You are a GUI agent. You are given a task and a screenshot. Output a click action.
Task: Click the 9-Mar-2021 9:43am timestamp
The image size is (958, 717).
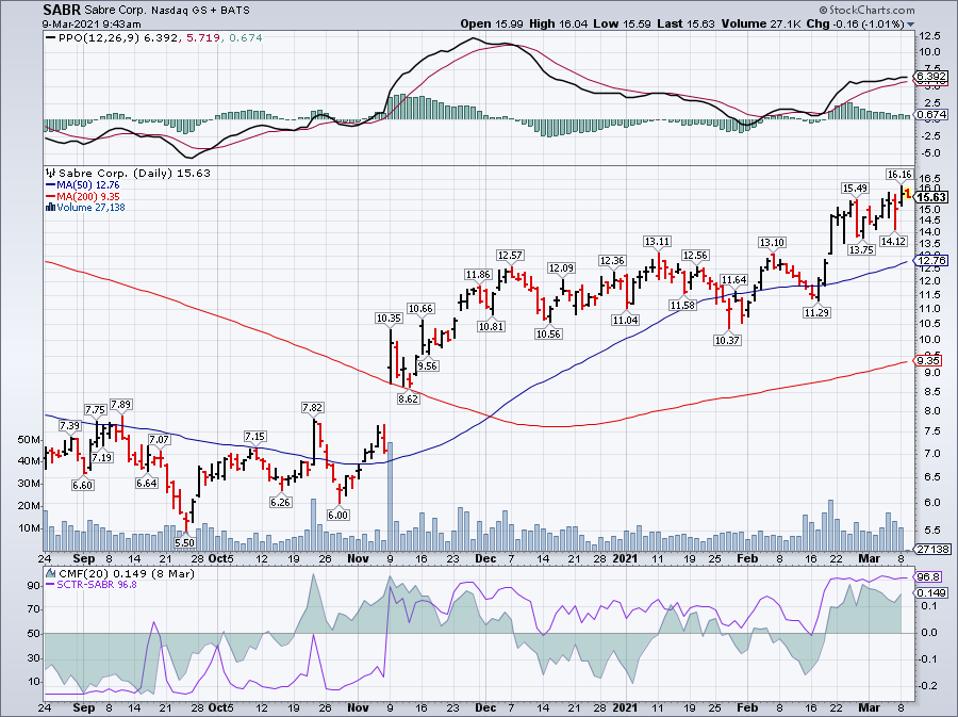[92, 24]
